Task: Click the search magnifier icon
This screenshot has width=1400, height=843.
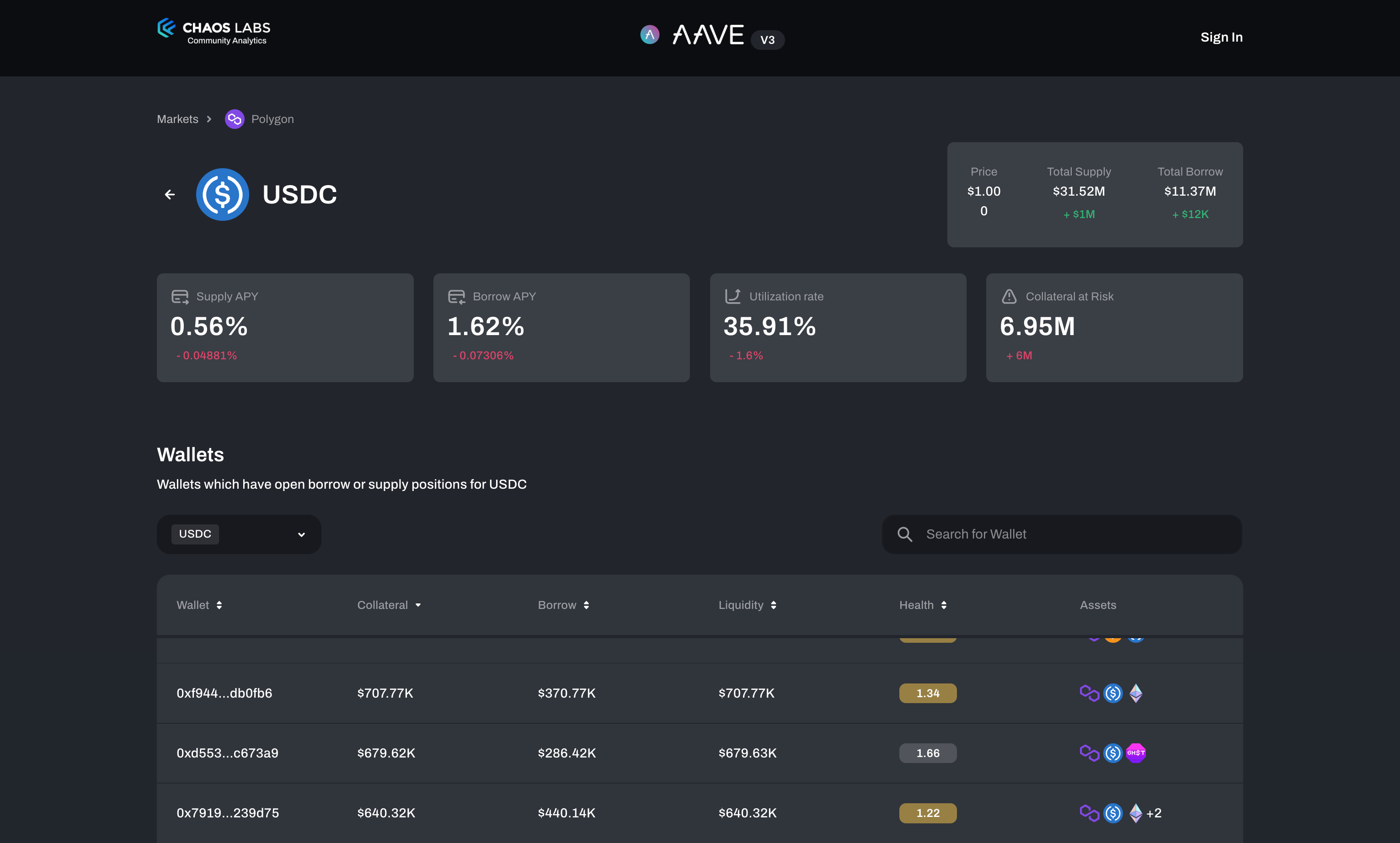Action: (904, 534)
